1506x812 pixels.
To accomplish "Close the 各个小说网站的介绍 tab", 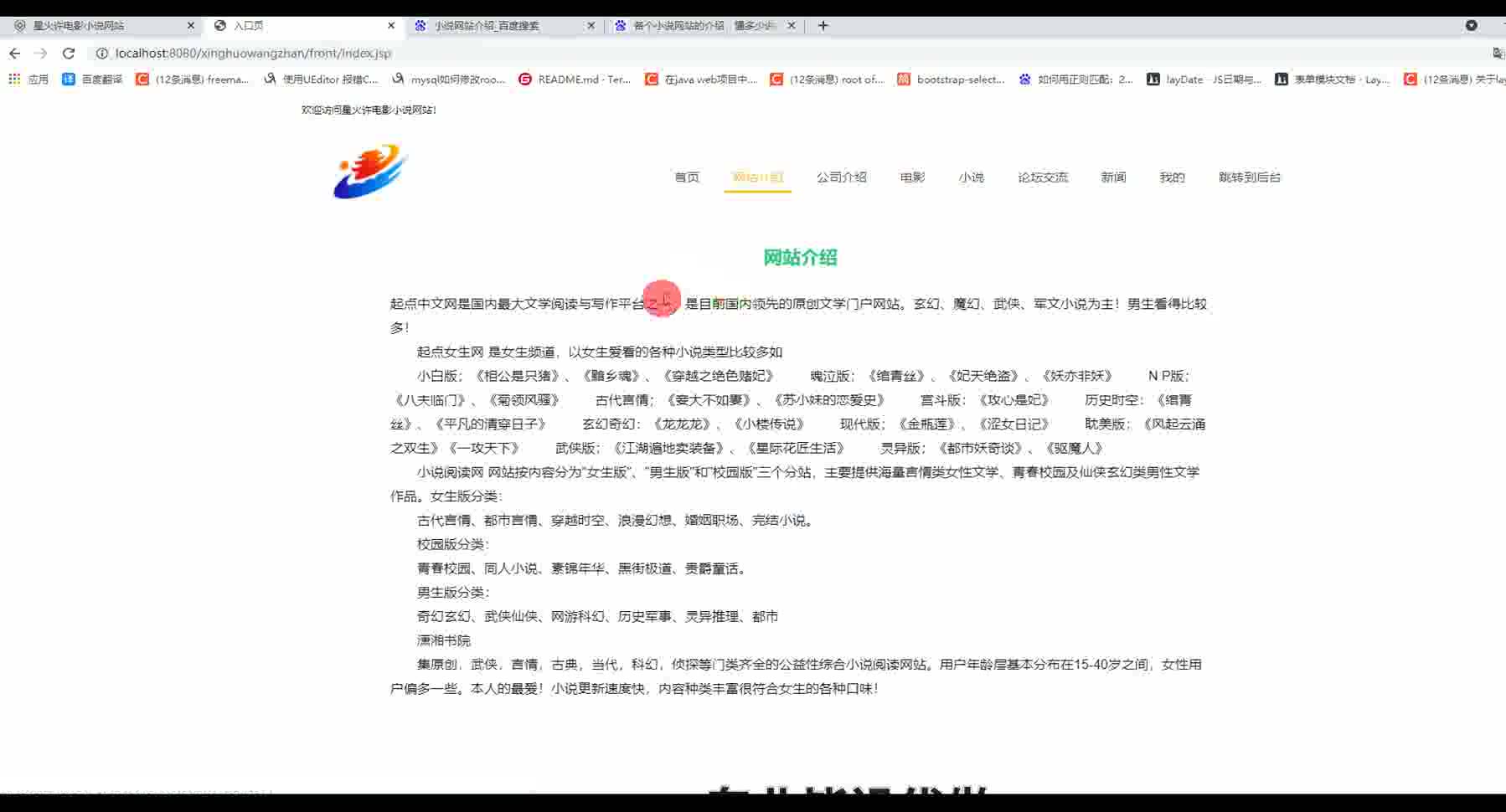I will point(791,25).
